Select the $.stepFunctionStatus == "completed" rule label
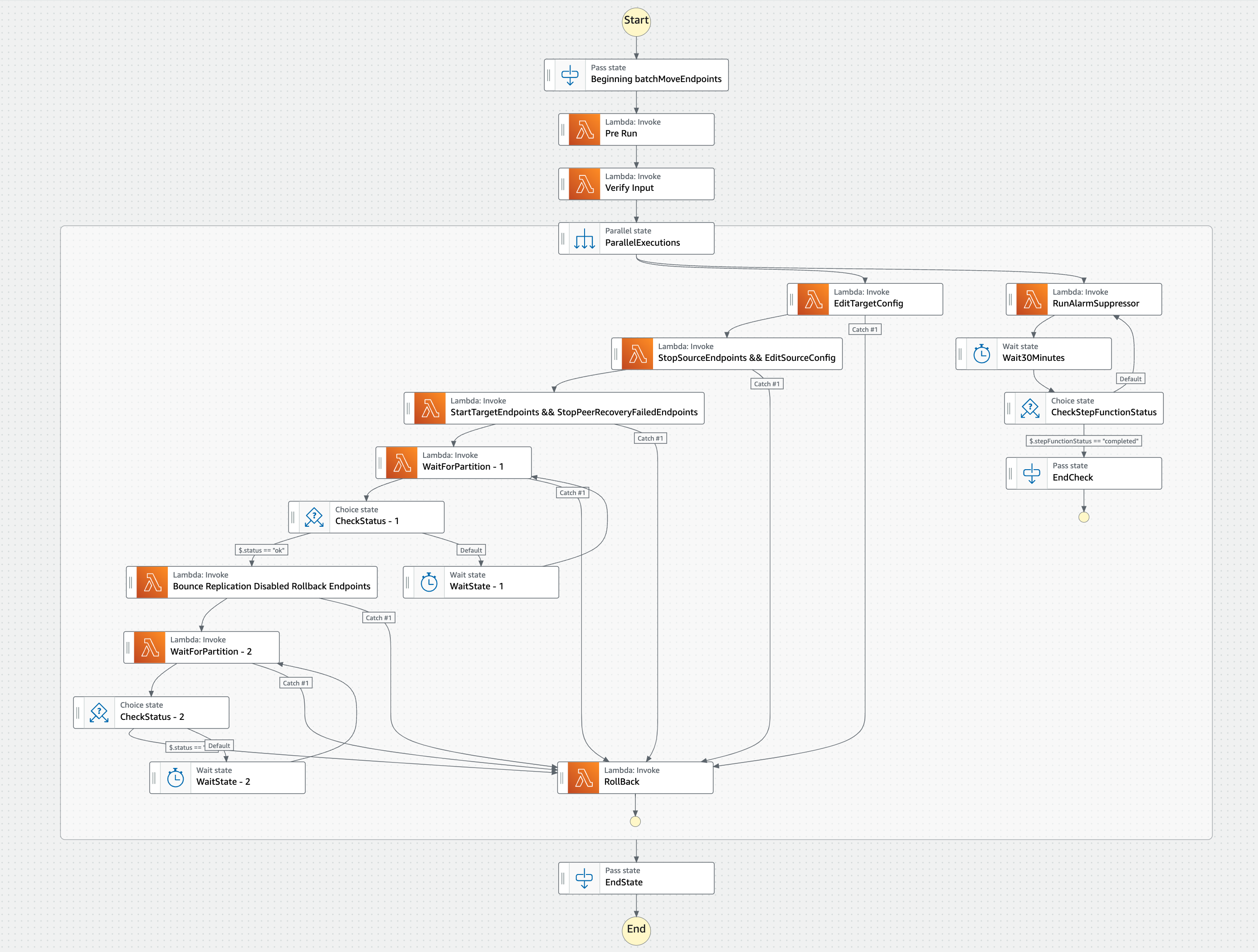 tap(1084, 441)
